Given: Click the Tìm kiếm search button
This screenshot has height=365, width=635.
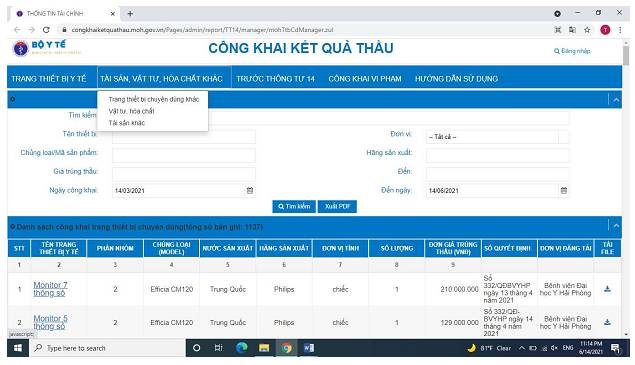Looking at the screenshot, I should pyautogui.click(x=294, y=207).
